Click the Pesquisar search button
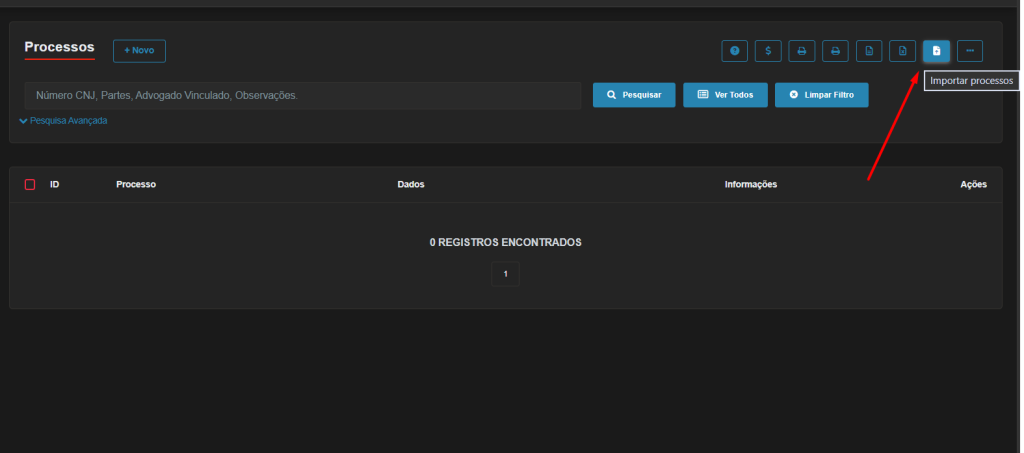Screen dimensions: 1024x453 pos(634,95)
